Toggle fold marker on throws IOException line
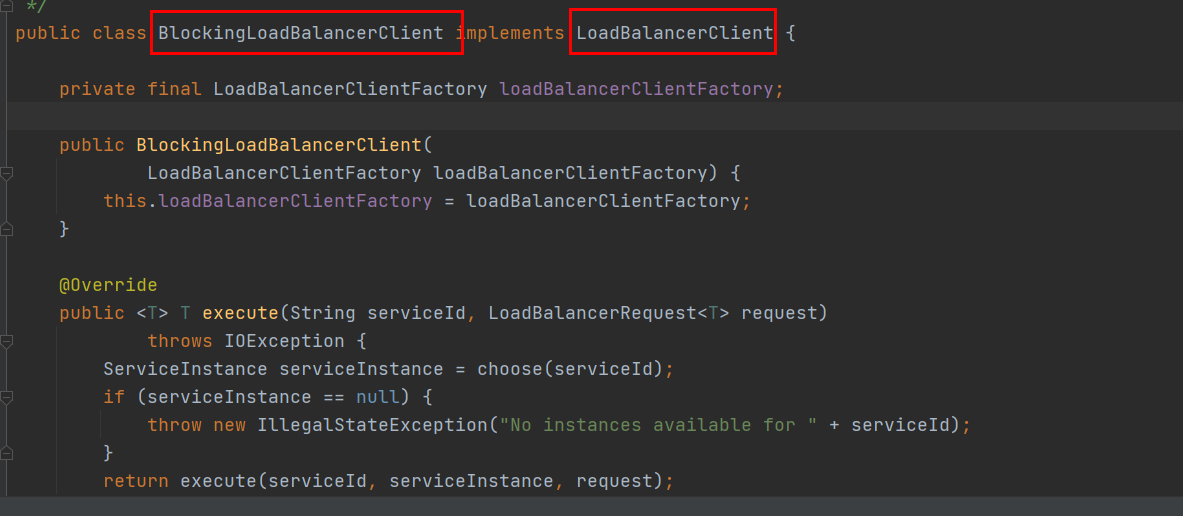This screenshot has height=516, width=1183. 6,341
